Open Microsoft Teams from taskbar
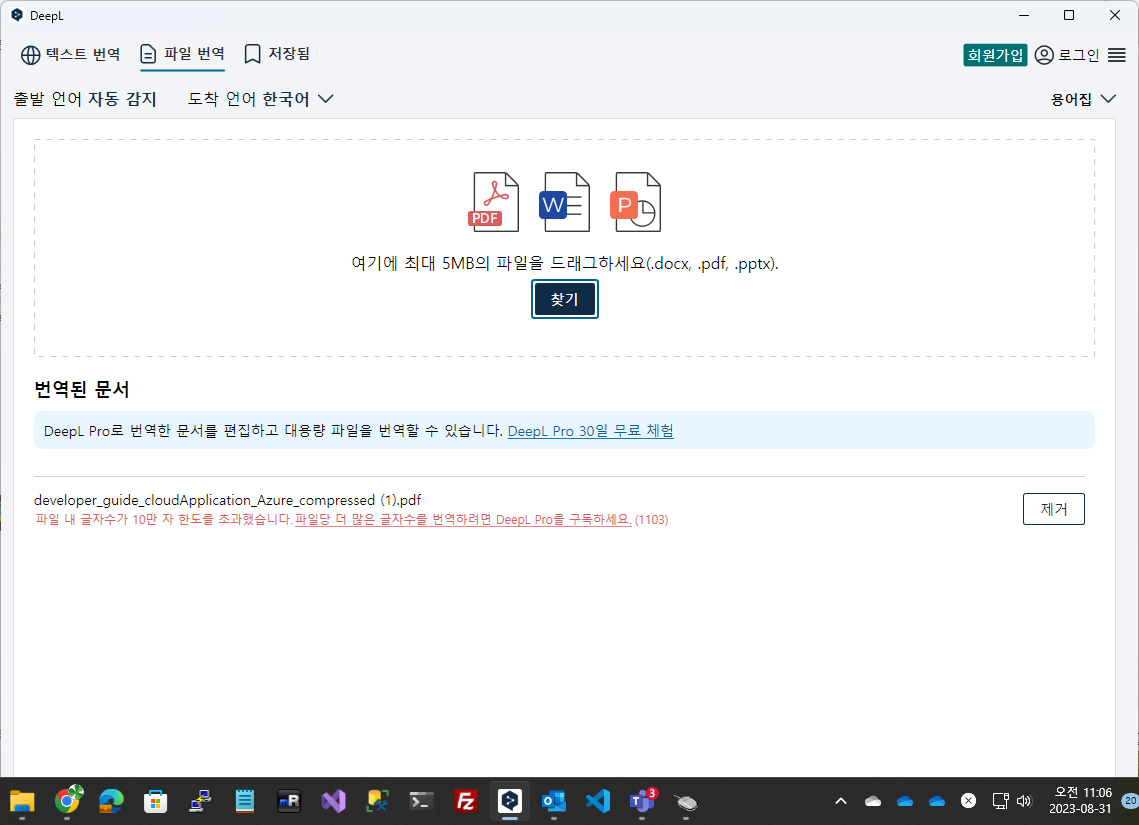This screenshot has width=1139, height=825. [x=642, y=801]
